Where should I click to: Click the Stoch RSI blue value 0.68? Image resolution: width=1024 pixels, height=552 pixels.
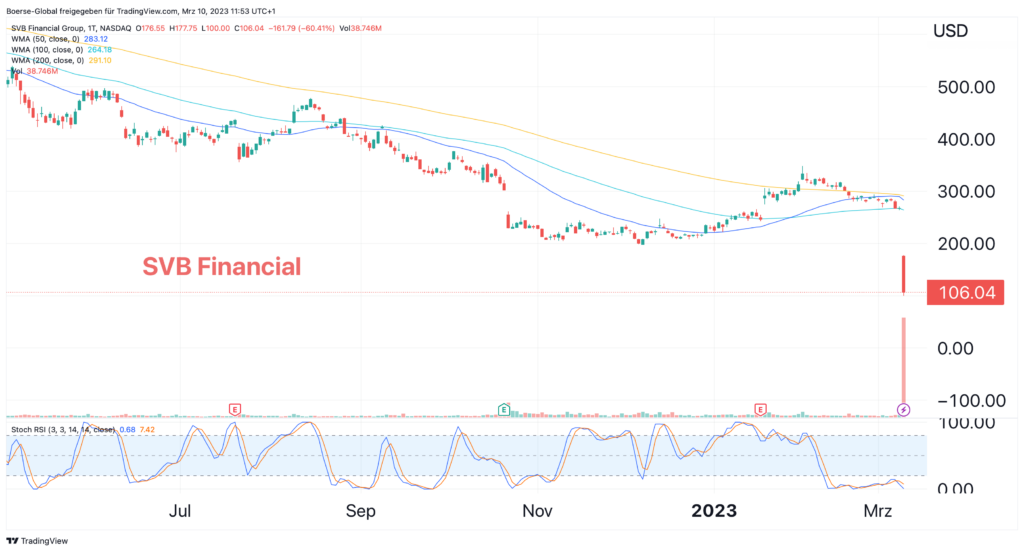127,430
